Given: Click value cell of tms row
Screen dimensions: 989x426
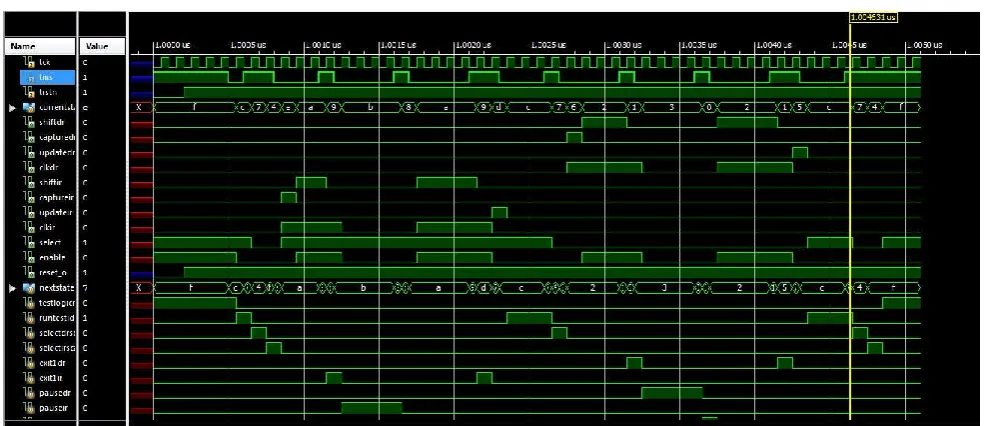Looking at the screenshot, I should 102,77.
